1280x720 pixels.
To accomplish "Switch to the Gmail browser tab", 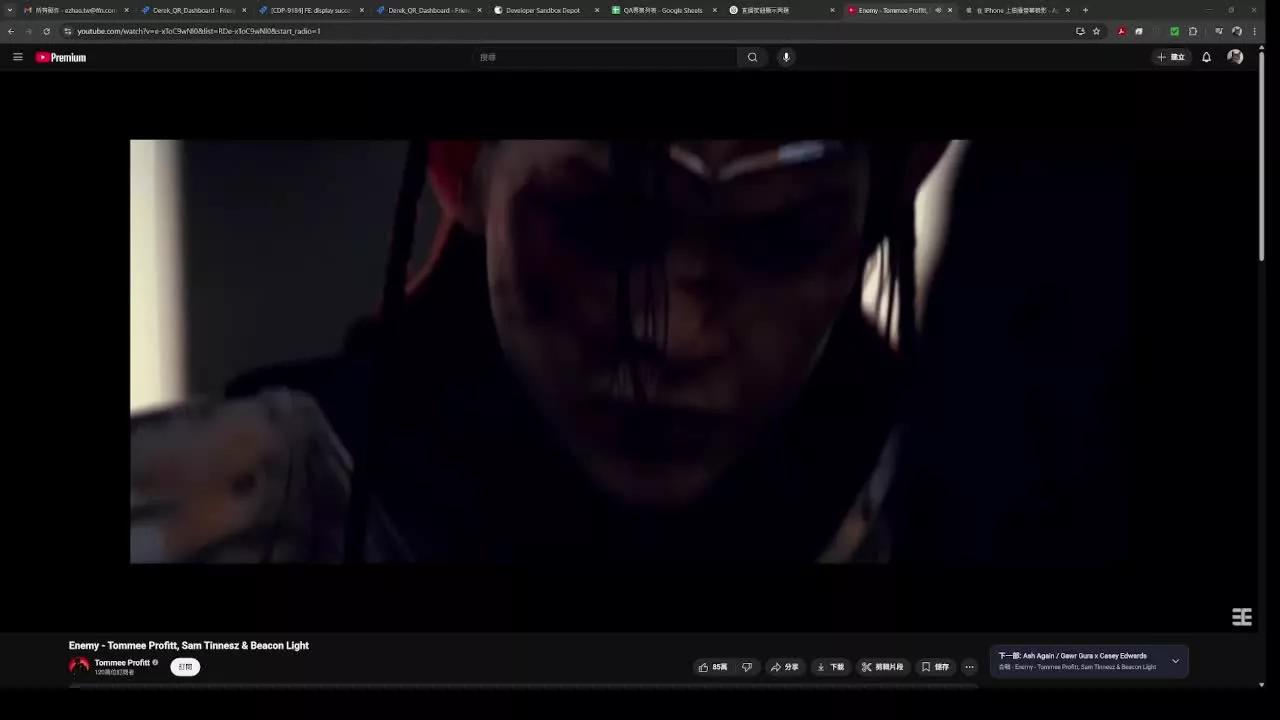I will point(75,10).
